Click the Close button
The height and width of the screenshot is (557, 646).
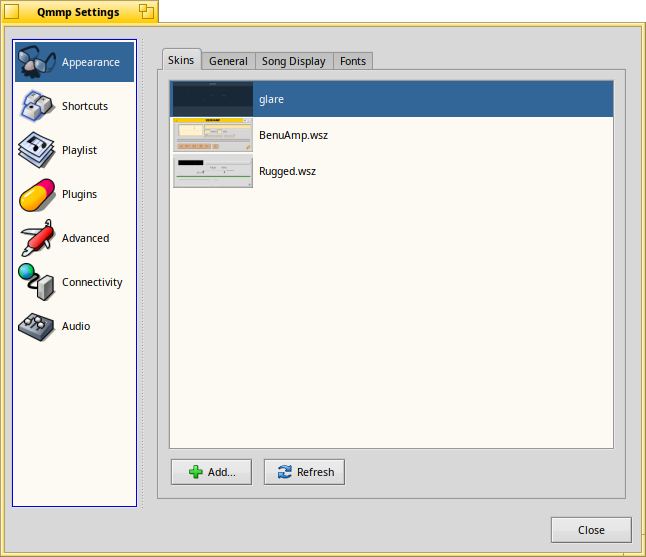[591, 530]
